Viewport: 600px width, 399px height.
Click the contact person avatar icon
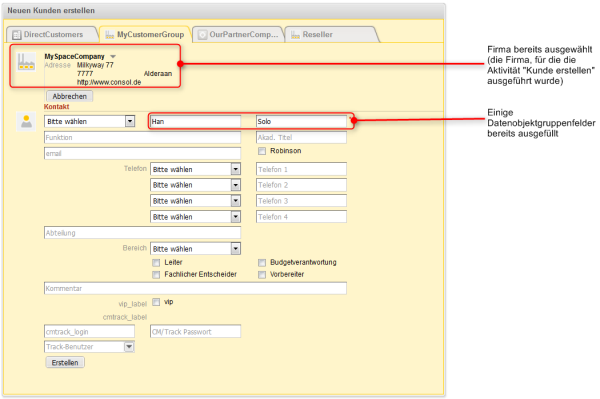click(x=26, y=122)
